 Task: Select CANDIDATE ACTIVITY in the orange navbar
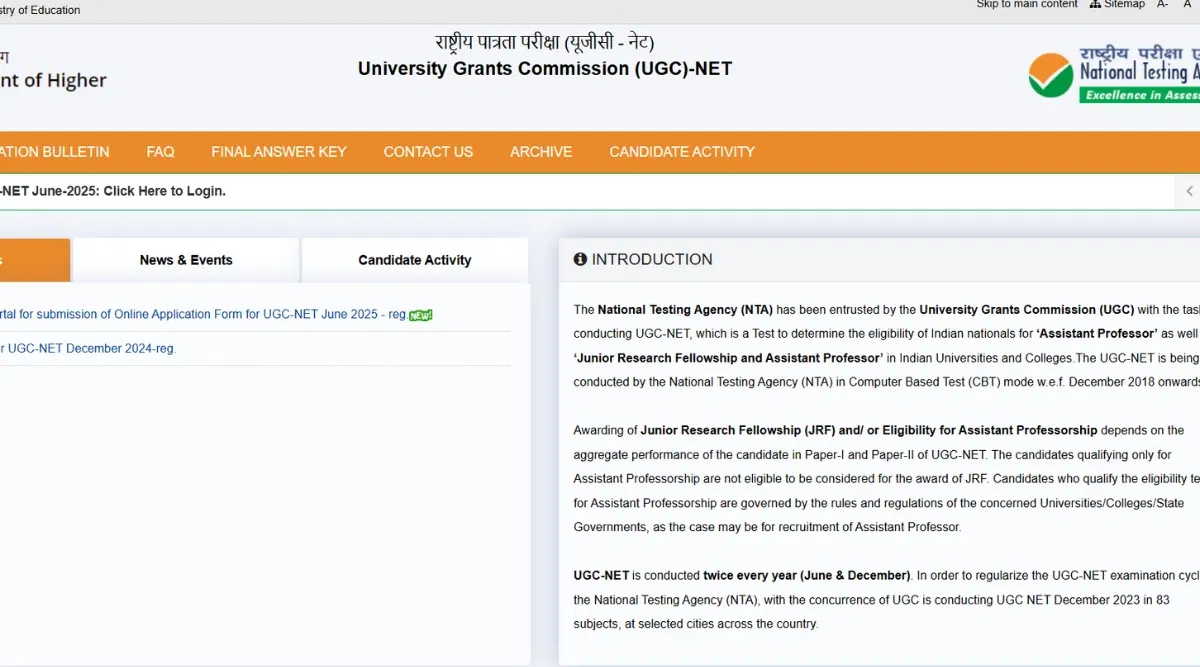(682, 152)
